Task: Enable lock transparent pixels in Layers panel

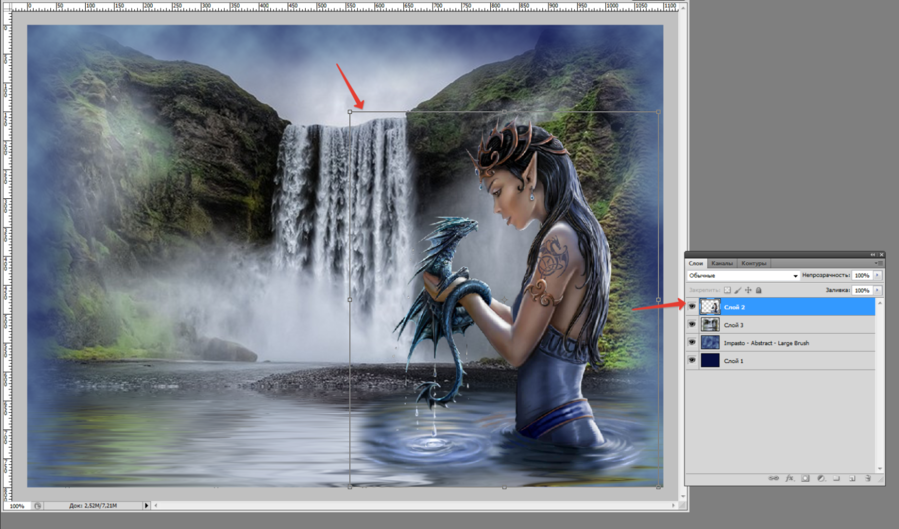Action: [727, 291]
